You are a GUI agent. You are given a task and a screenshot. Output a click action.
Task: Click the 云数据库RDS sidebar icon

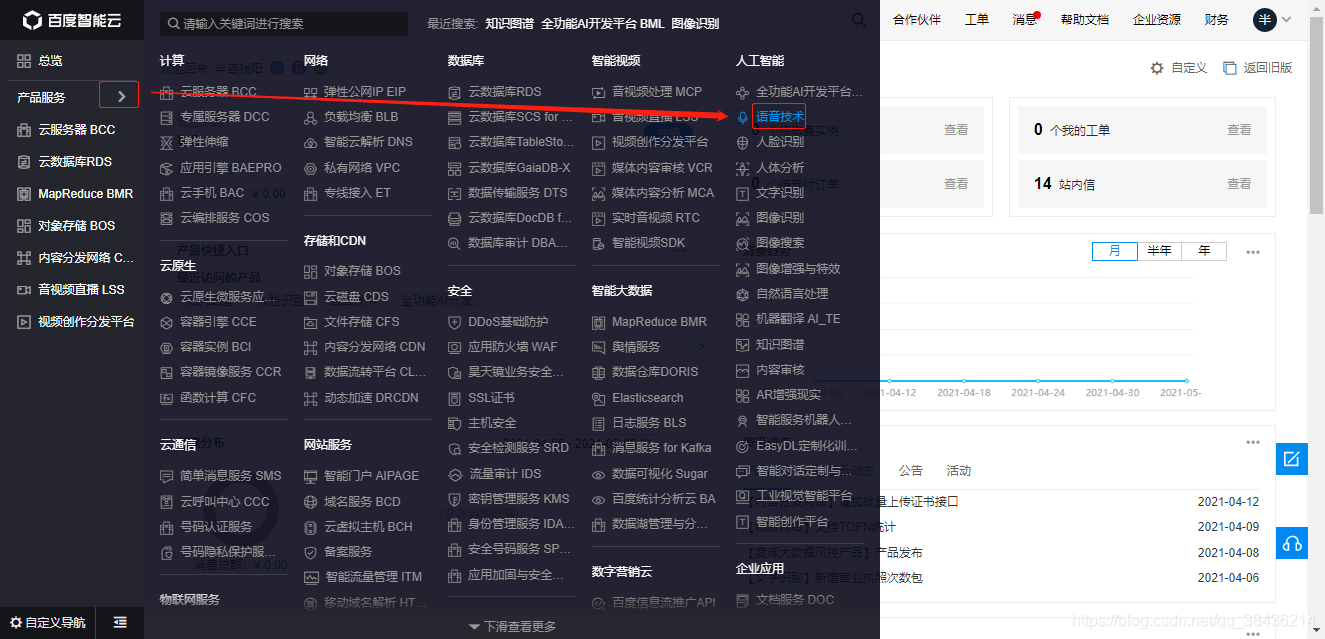pos(23,162)
